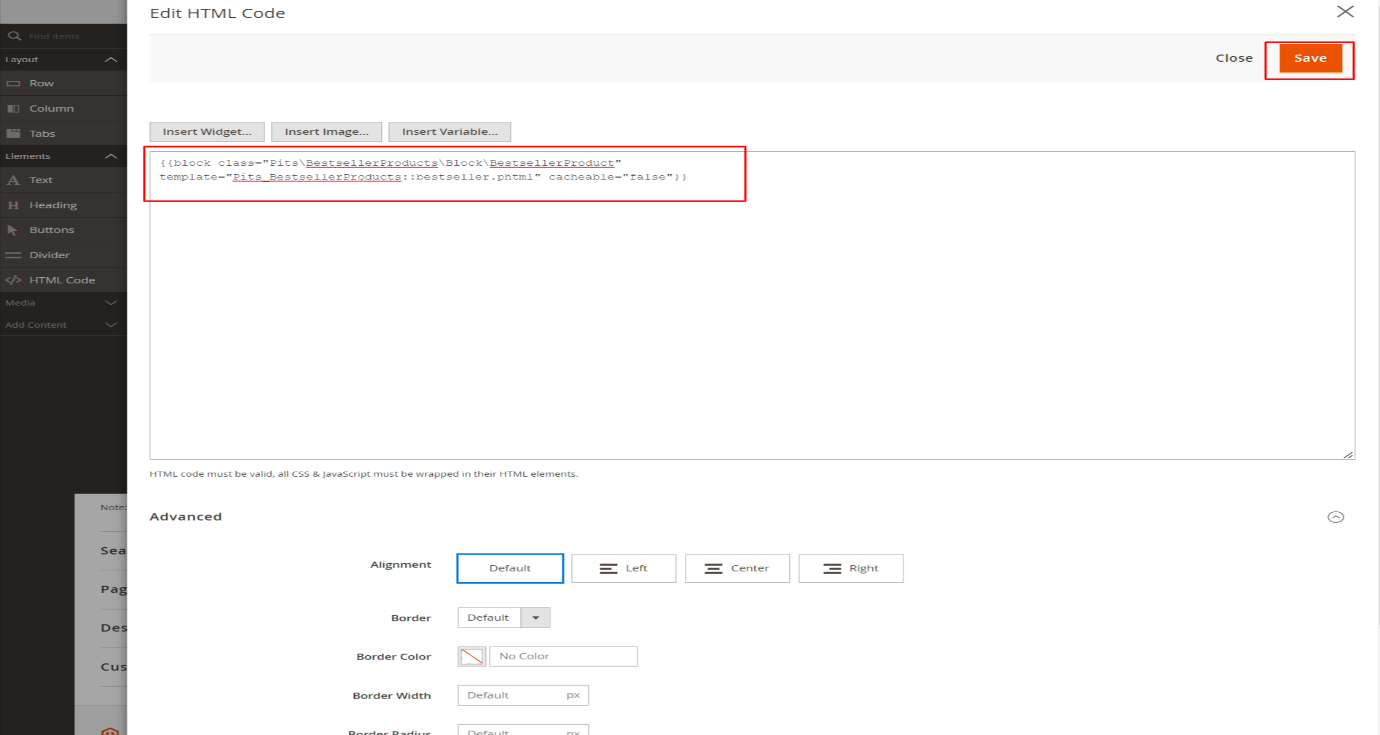Collapse the Advanced section

[1335, 517]
